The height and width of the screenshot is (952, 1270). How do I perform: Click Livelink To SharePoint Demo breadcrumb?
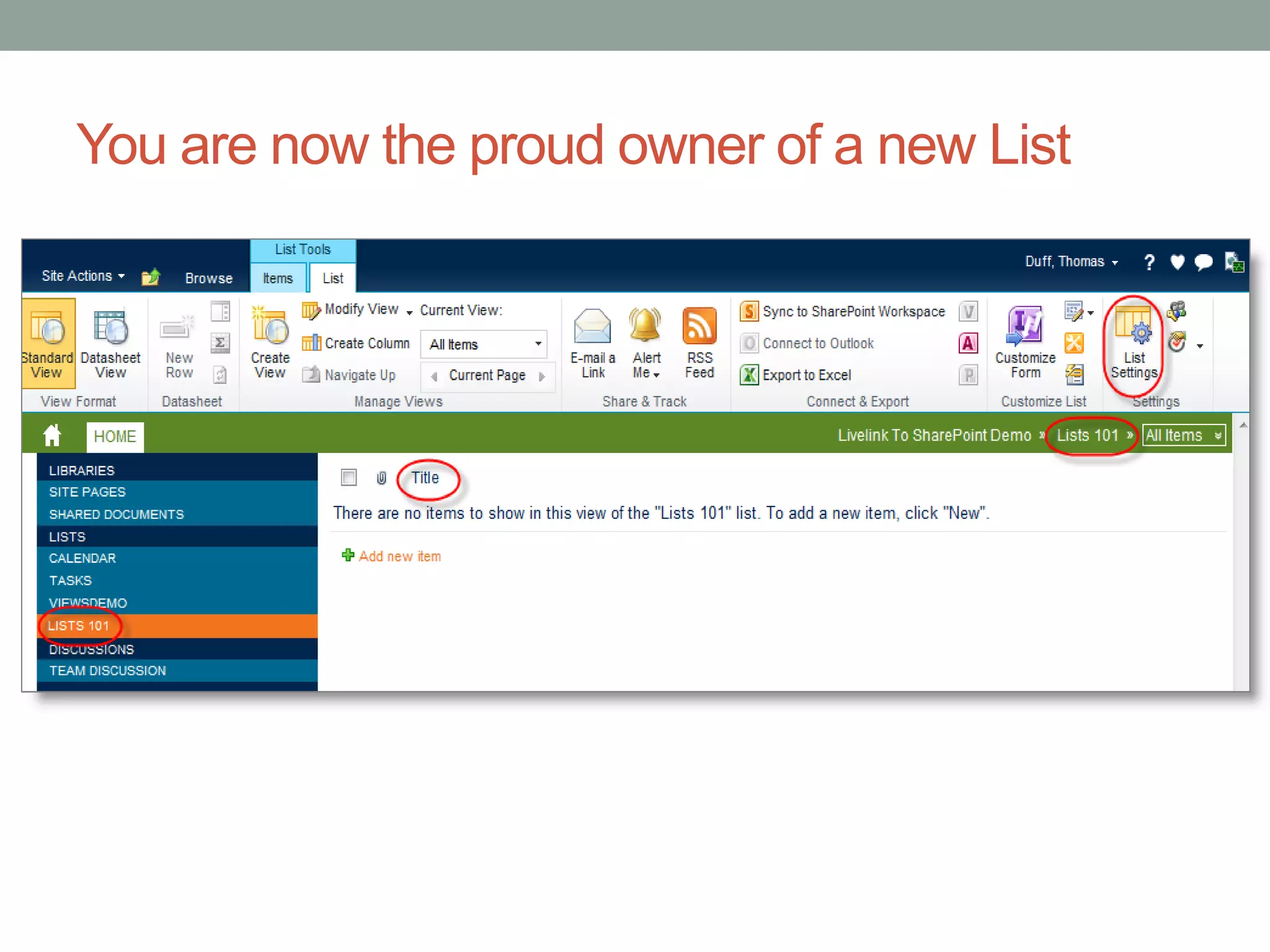935,436
